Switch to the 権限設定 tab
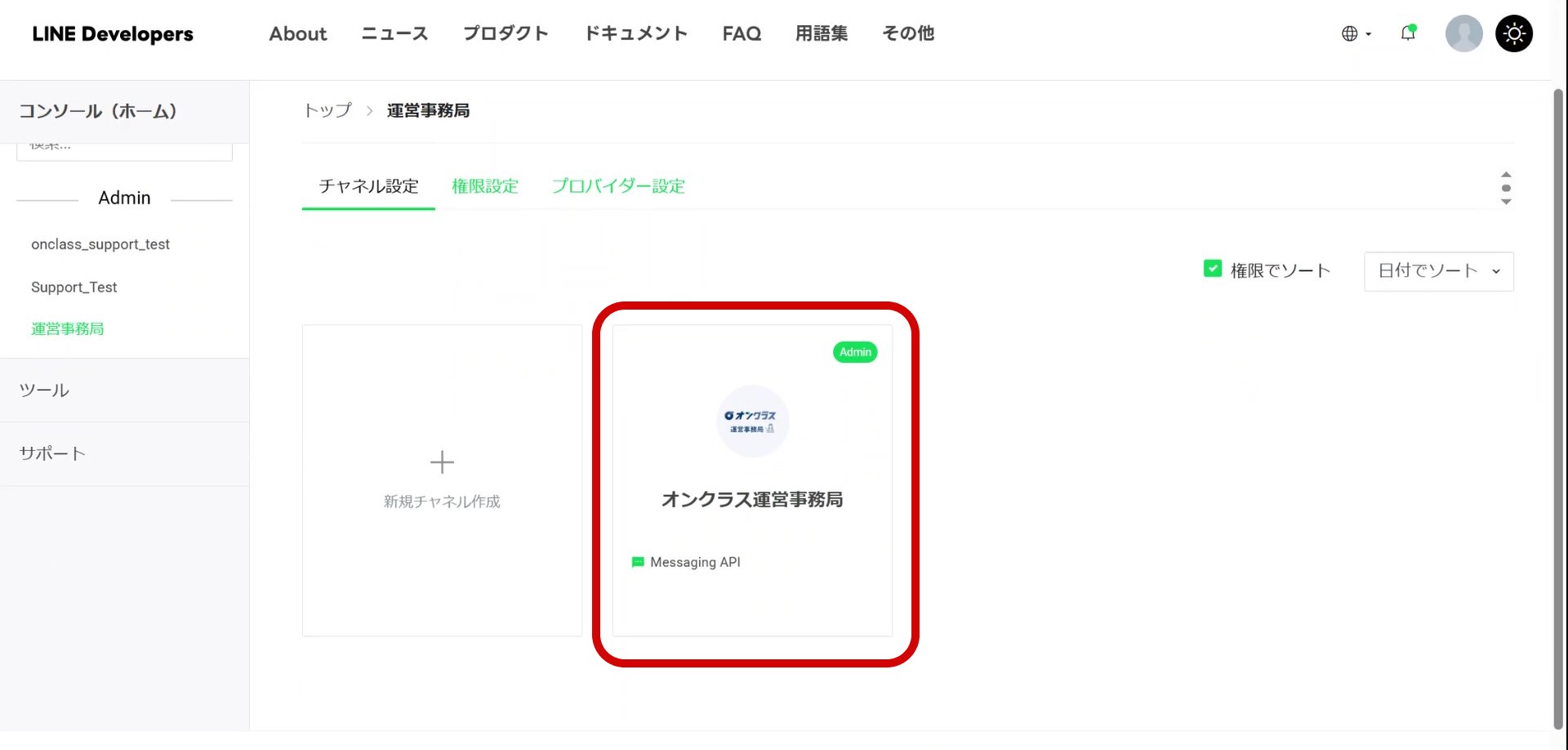The width and height of the screenshot is (1568, 750). [485, 186]
